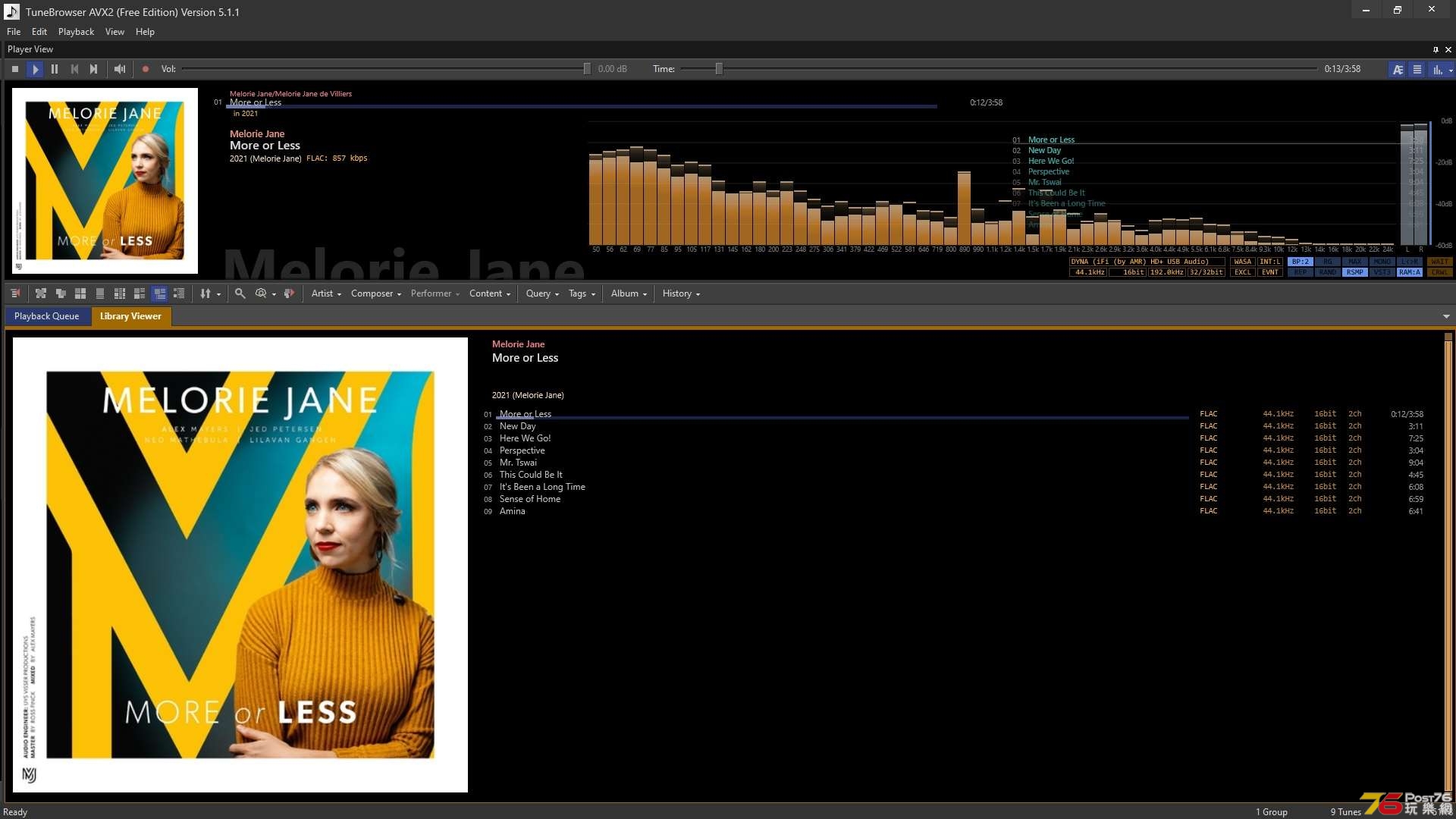
Task: Pause the current track
Action: [55, 69]
